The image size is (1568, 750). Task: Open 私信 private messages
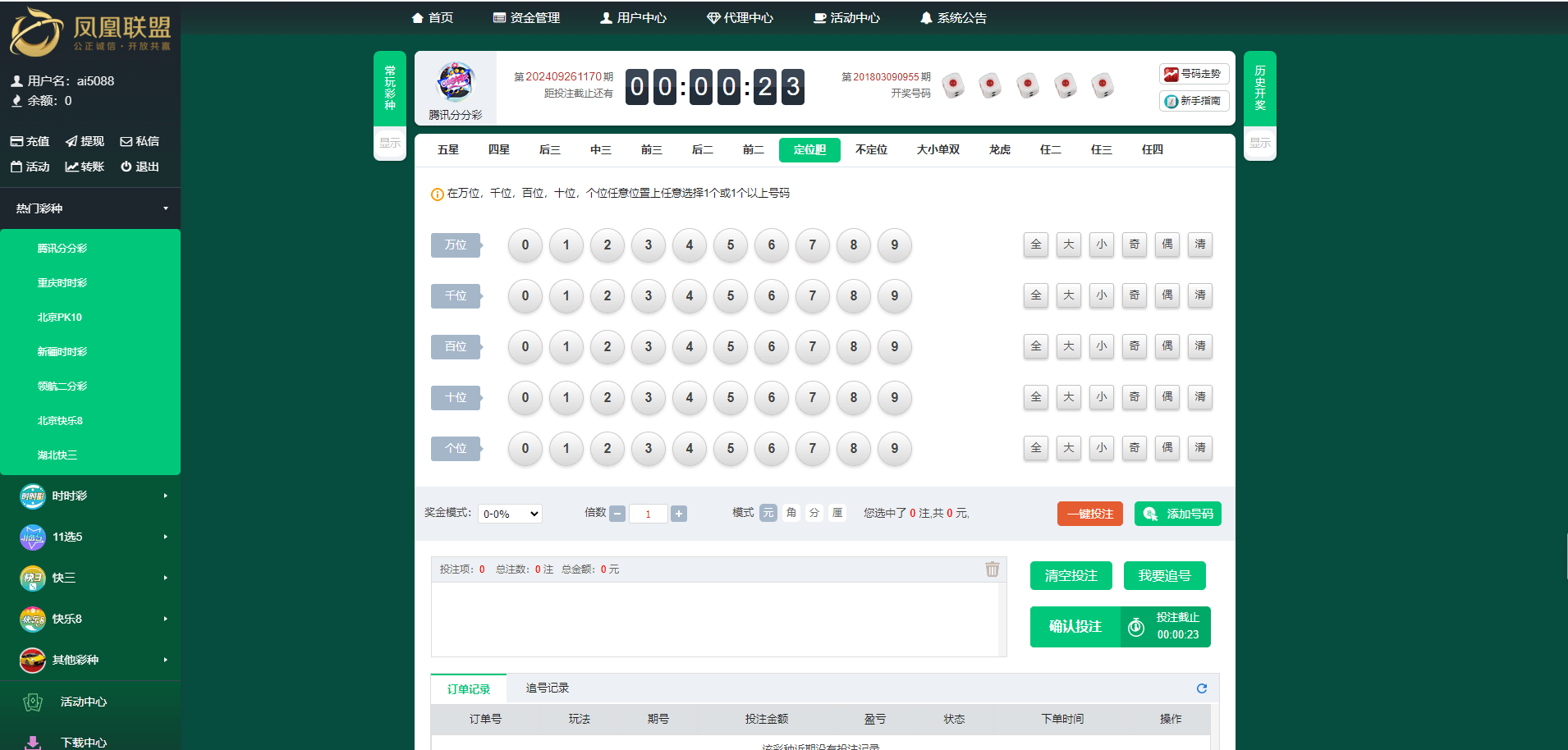coord(140,141)
